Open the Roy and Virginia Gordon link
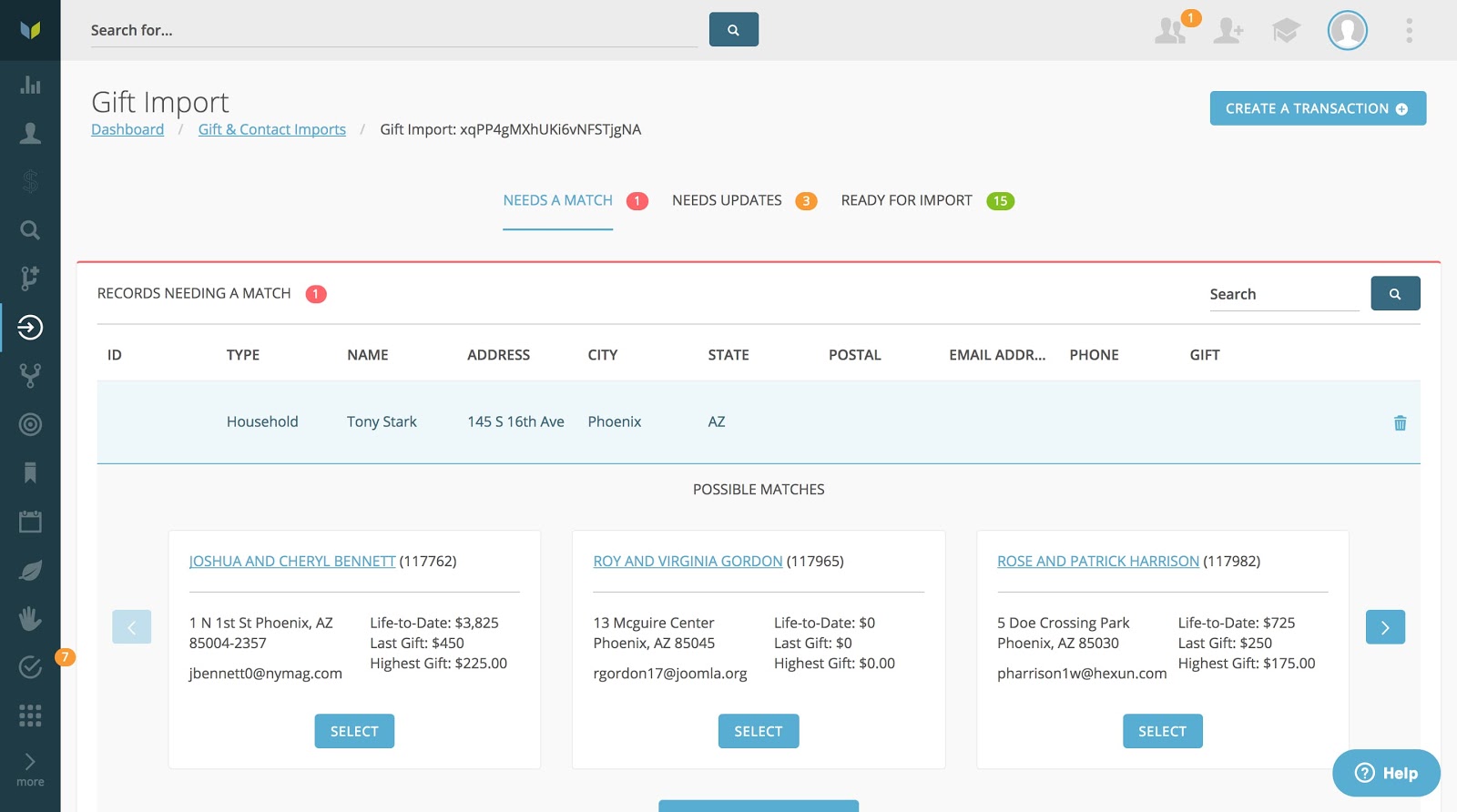The width and height of the screenshot is (1457, 812). point(688,562)
